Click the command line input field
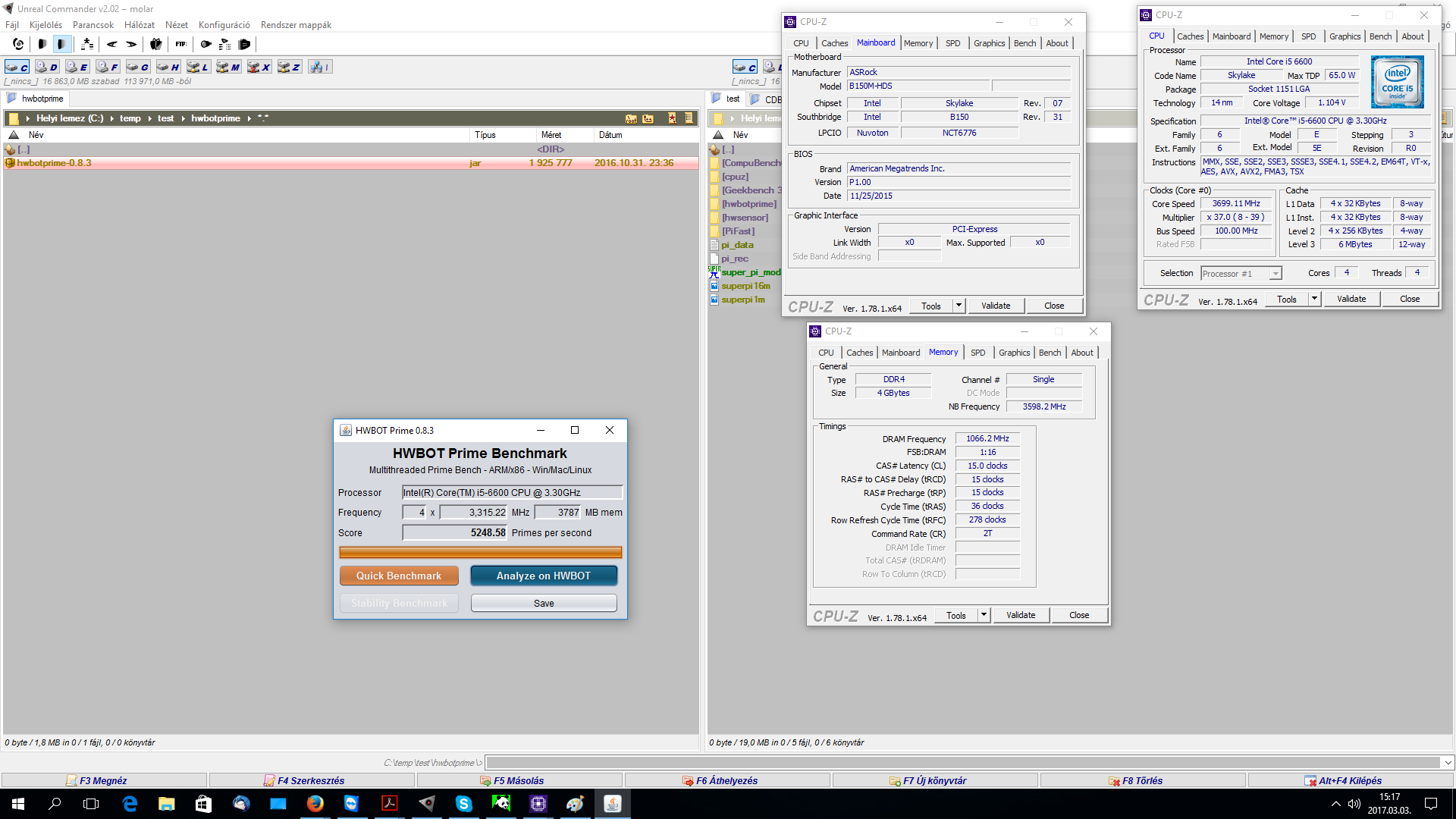The width and height of the screenshot is (1456, 819). click(963, 762)
